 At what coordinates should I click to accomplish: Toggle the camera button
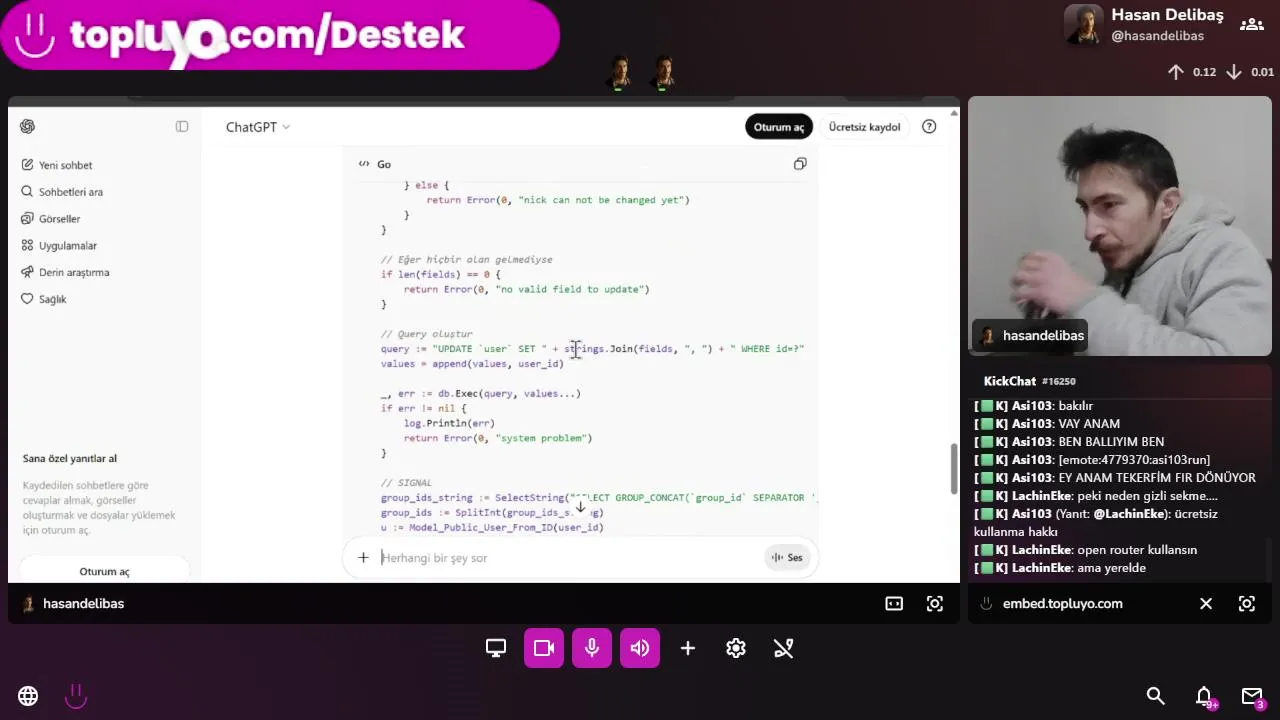544,648
